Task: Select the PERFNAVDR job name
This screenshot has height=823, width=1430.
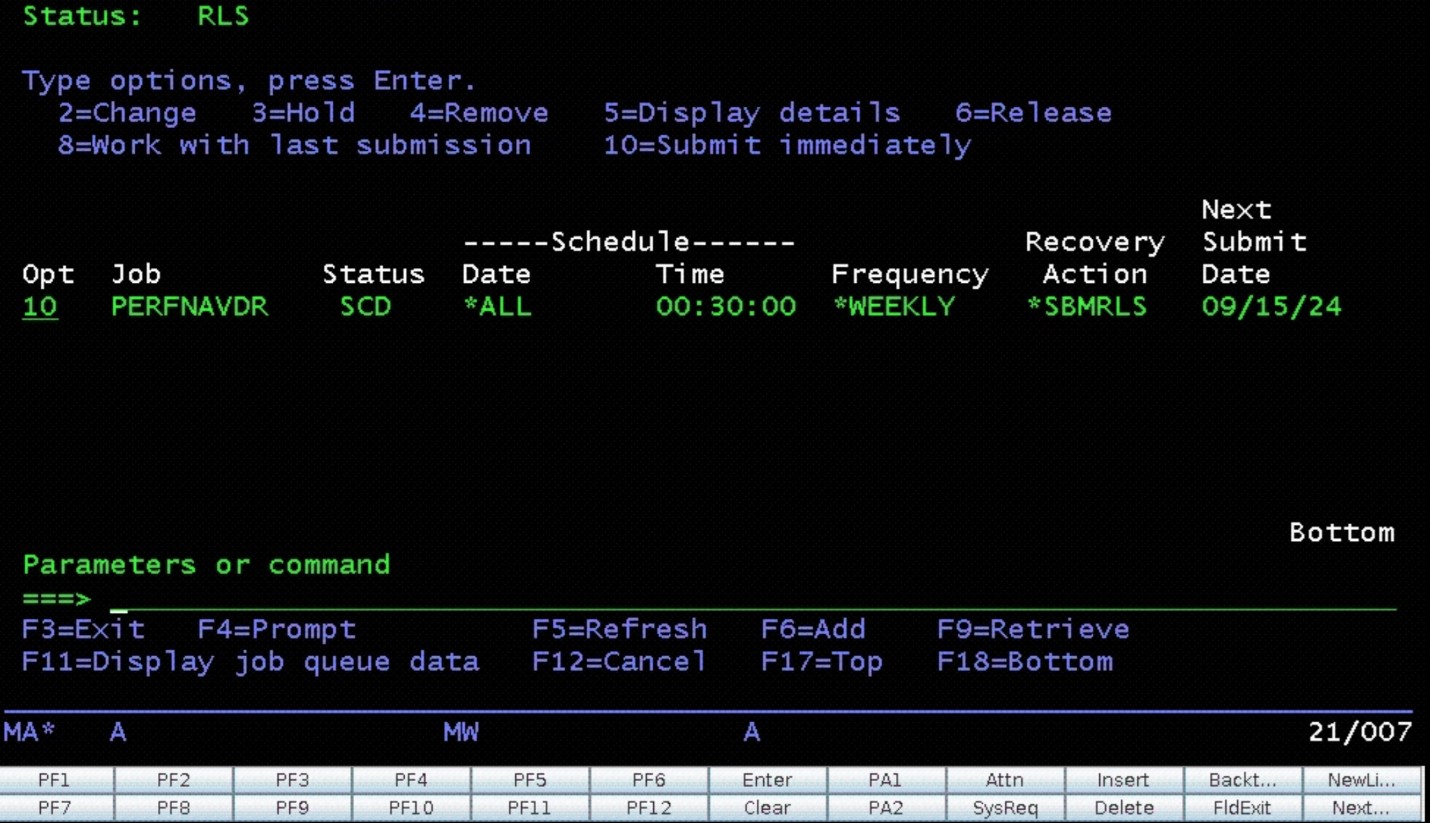Action: click(189, 307)
